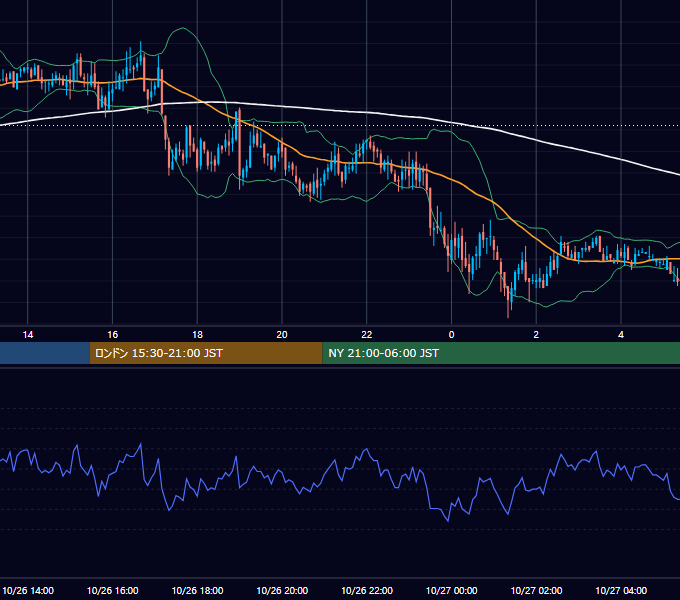Click the 0 hour axis label
The height and width of the screenshot is (600, 680).
451,335
